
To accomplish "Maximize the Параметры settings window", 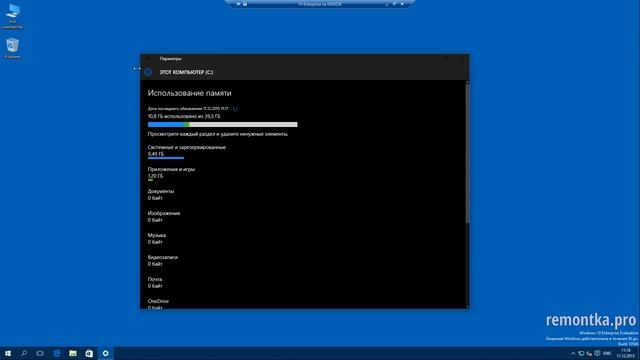I will coord(446,59).
